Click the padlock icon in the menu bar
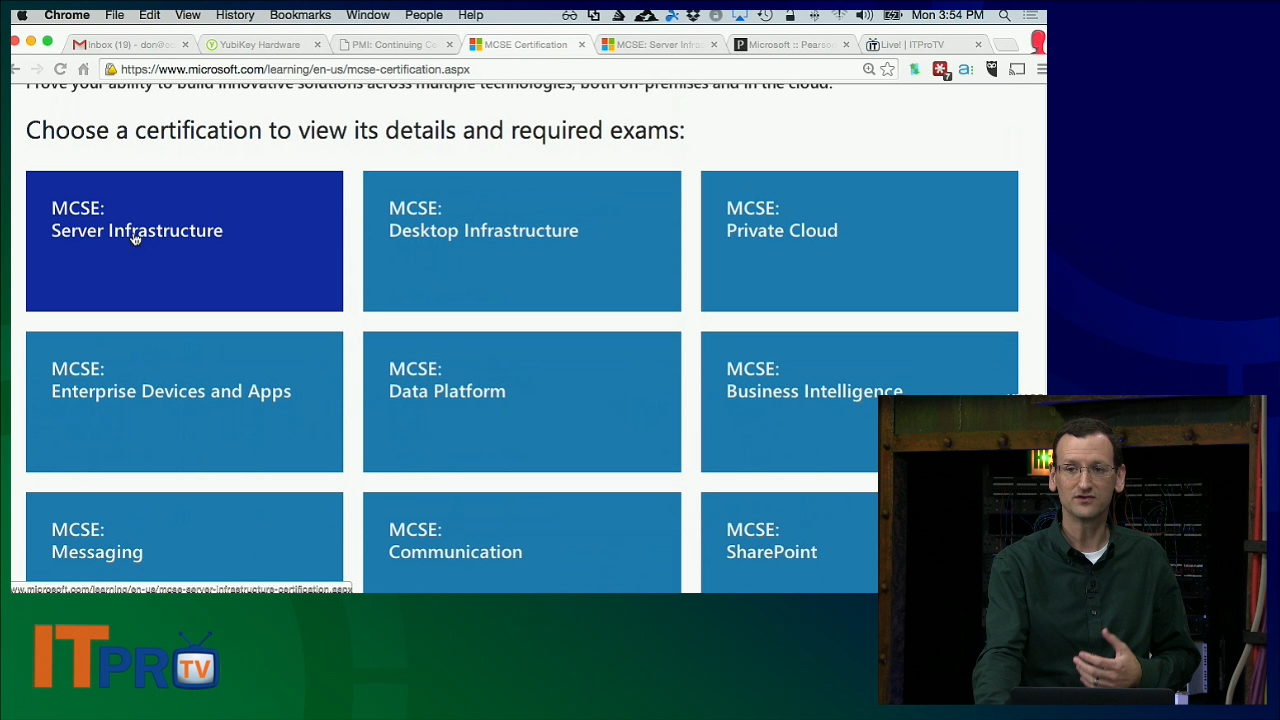 (790, 15)
